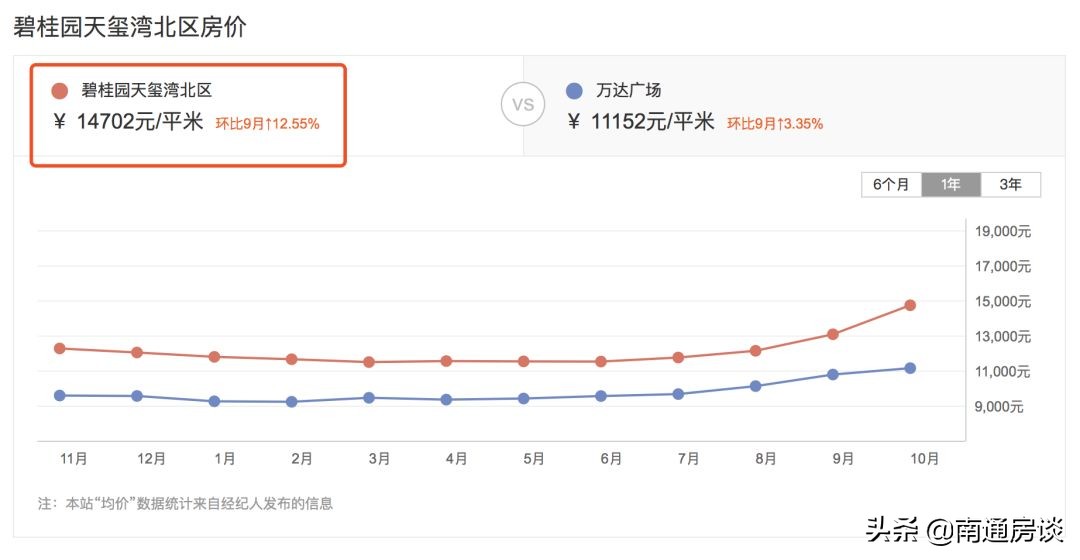The height and width of the screenshot is (560, 1080).
Task: Click the blue September data point
Action: click(833, 374)
